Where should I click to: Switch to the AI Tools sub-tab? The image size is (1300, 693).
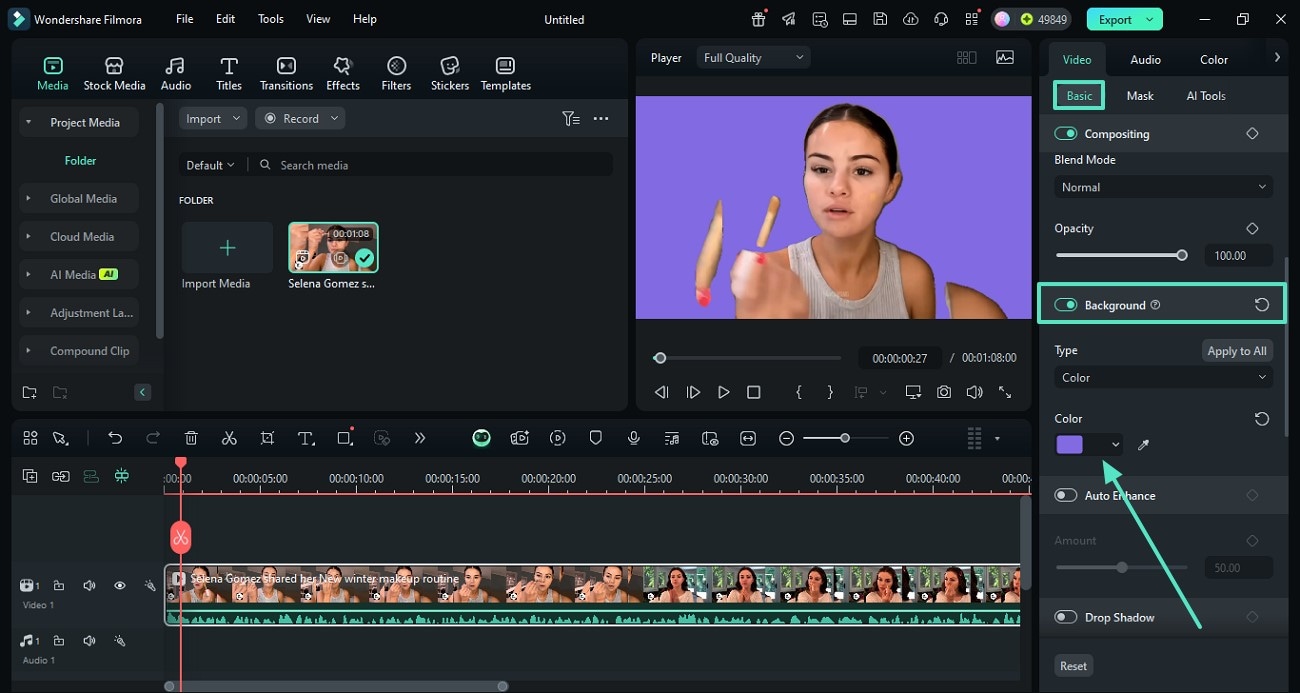click(1206, 96)
